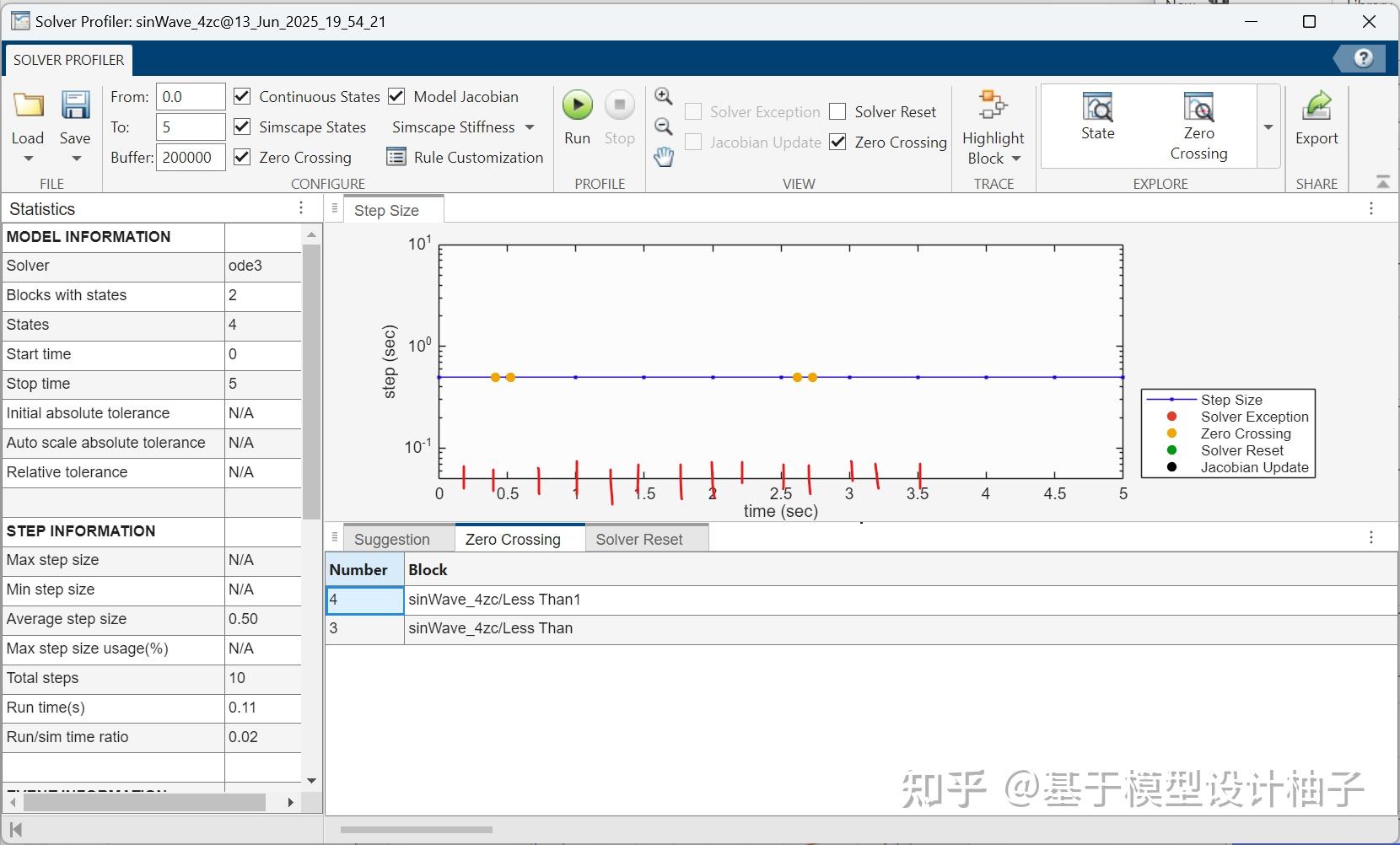Screen dimensions: 1400x845
Task: Click the From time input field
Action: click(191, 96)
